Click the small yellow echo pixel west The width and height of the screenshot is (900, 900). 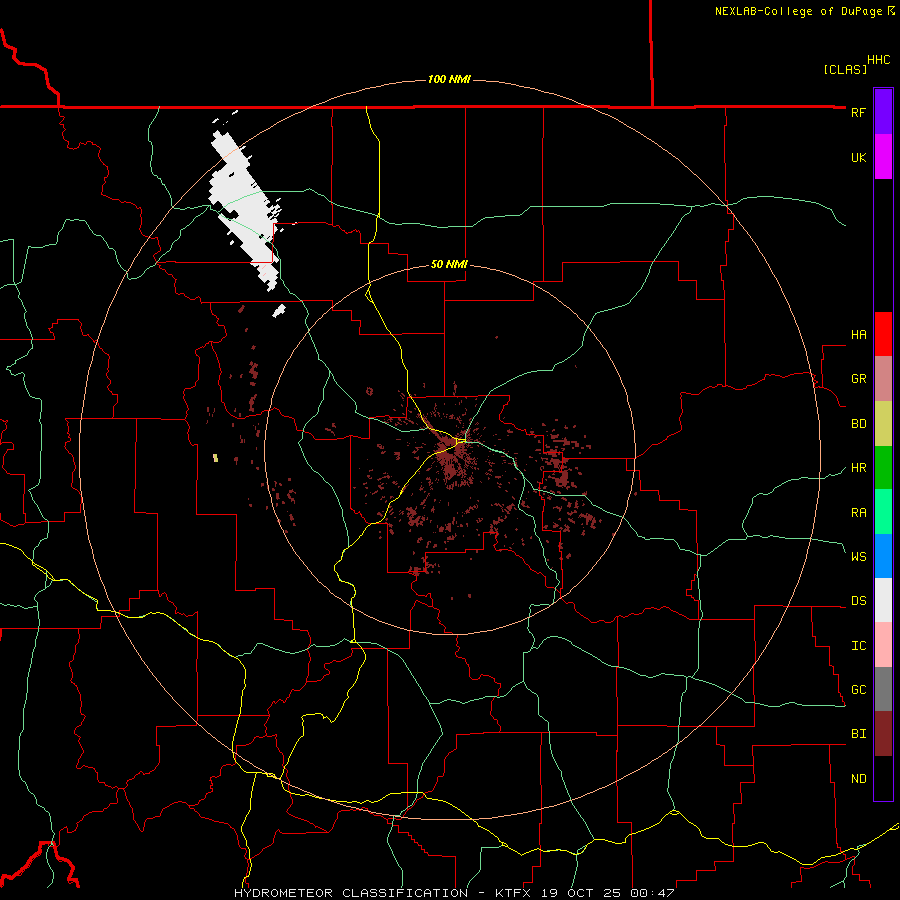(215, 457)
